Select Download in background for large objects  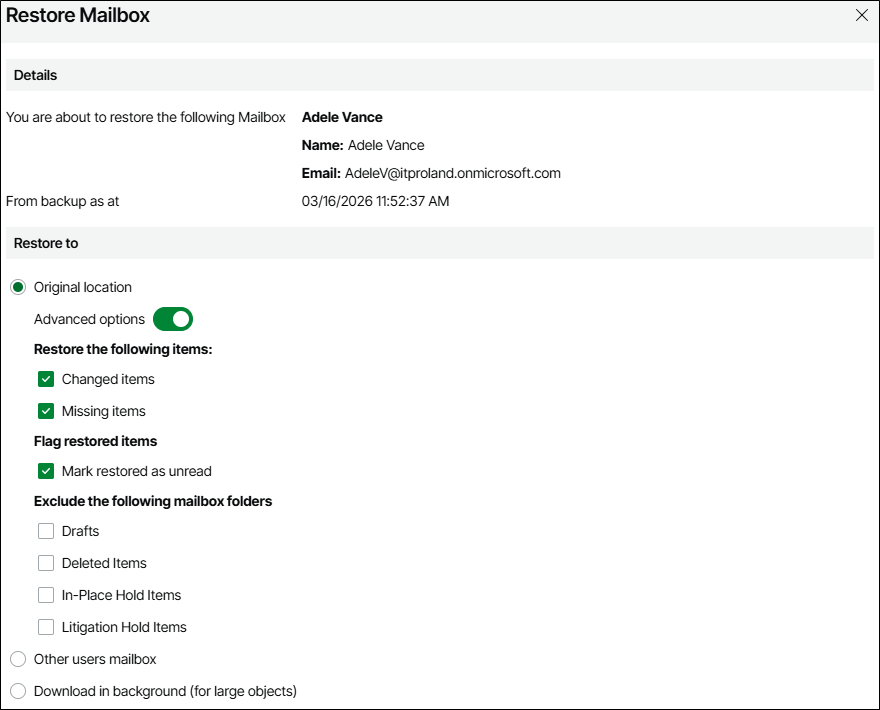pos(18,691)
